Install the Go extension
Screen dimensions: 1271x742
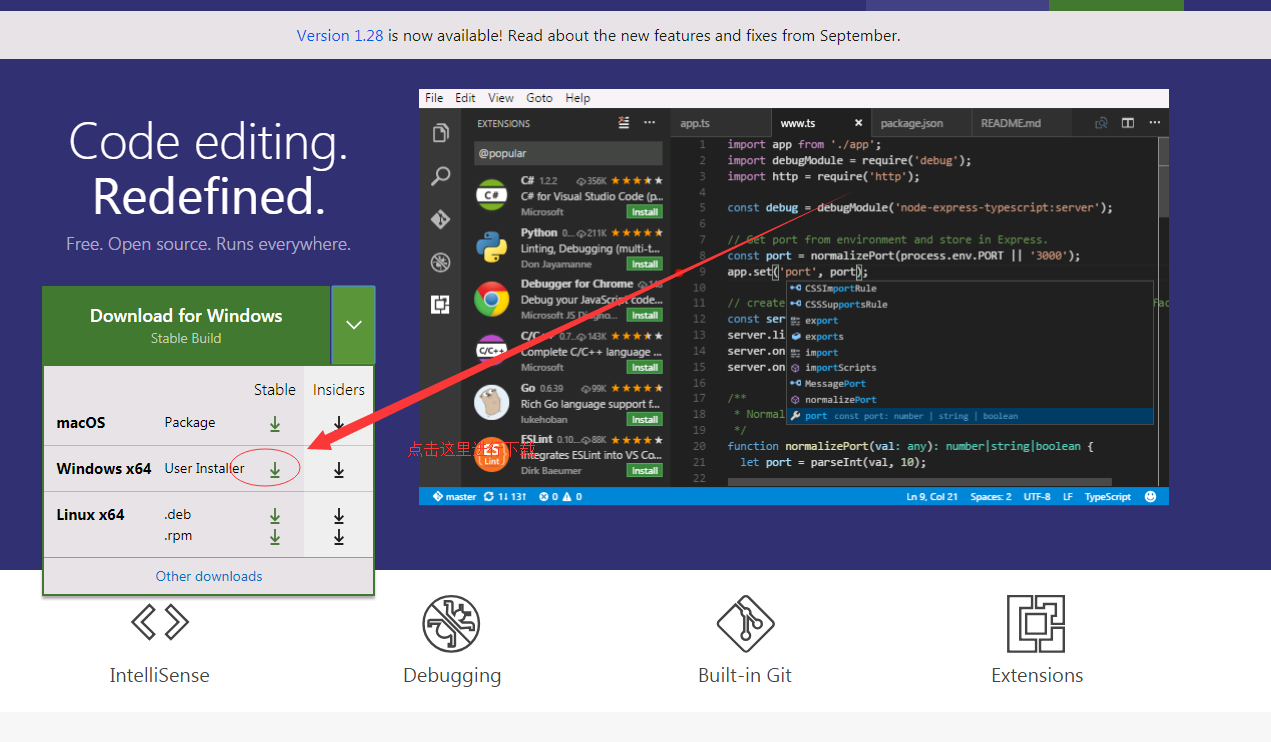(x=644, y=419)
